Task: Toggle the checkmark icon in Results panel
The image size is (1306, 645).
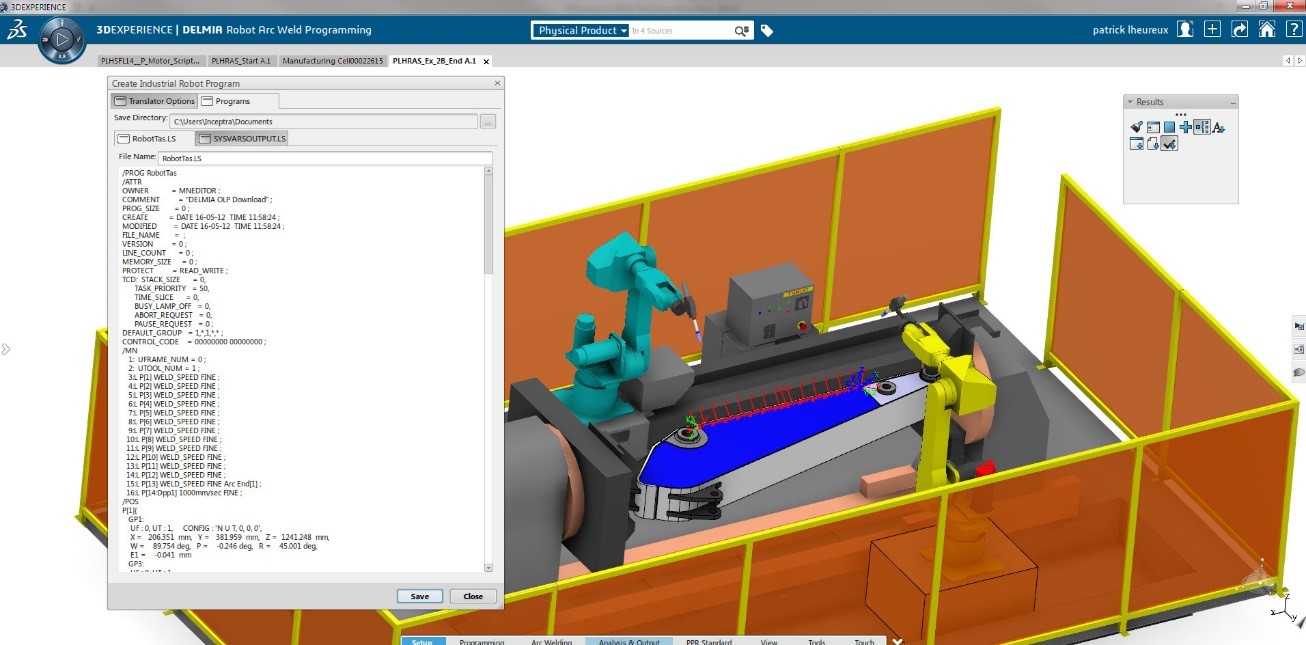Action: coord(1169,144)
